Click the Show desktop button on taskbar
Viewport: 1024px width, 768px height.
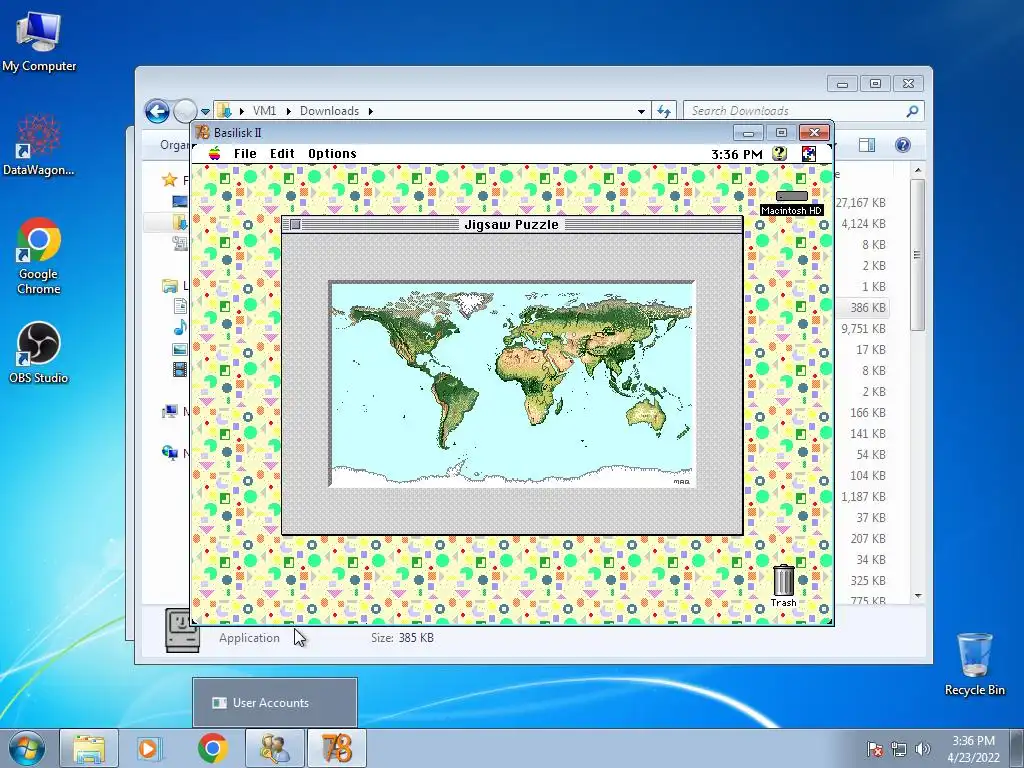[1016, 748]
